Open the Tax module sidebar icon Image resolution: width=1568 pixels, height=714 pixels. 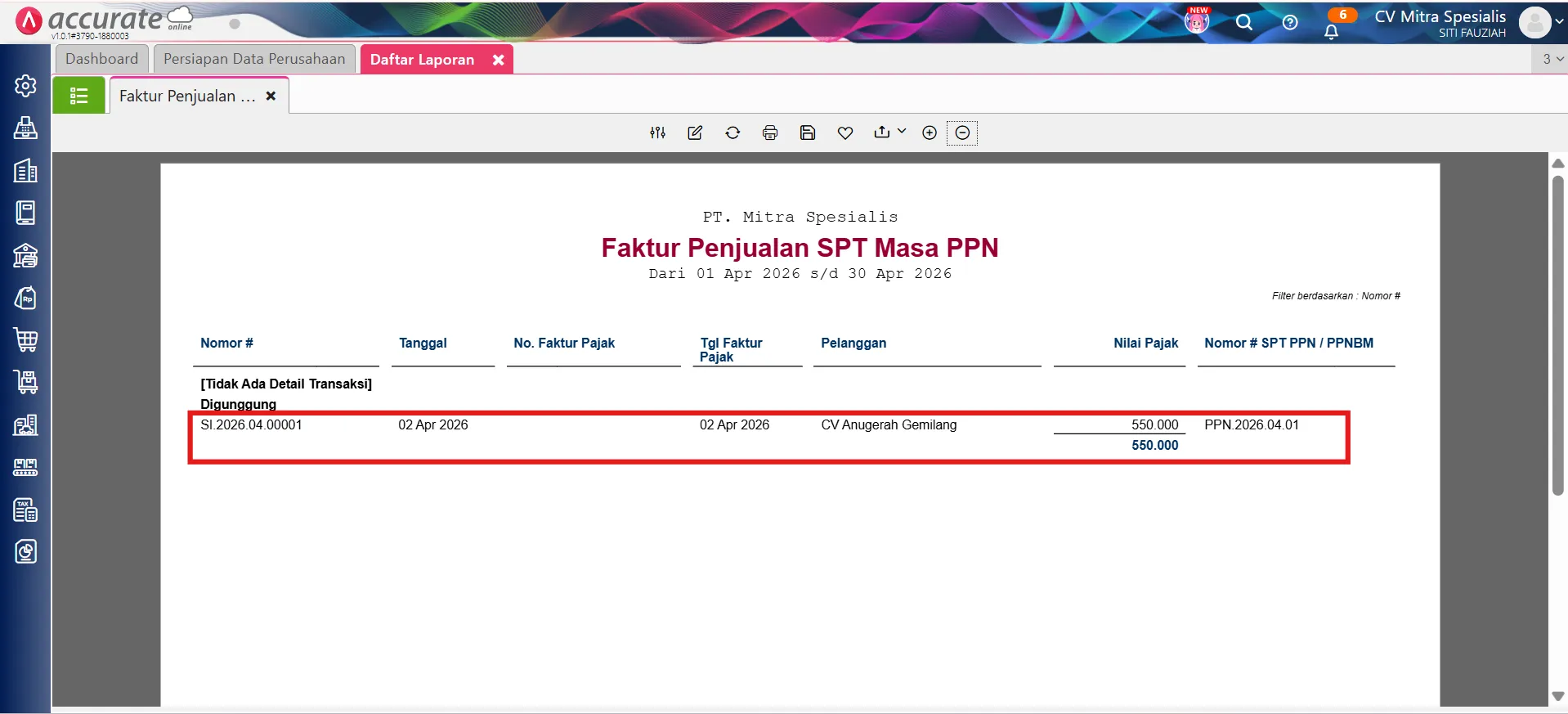(25, 510)
